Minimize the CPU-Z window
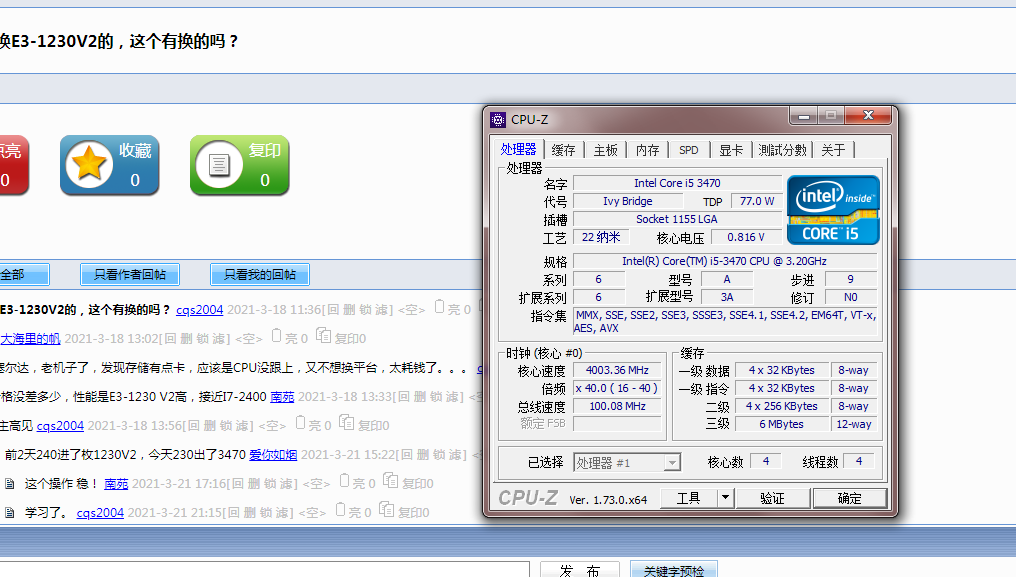The width and height of the screenshot is (1016, 577). [803, 116]
